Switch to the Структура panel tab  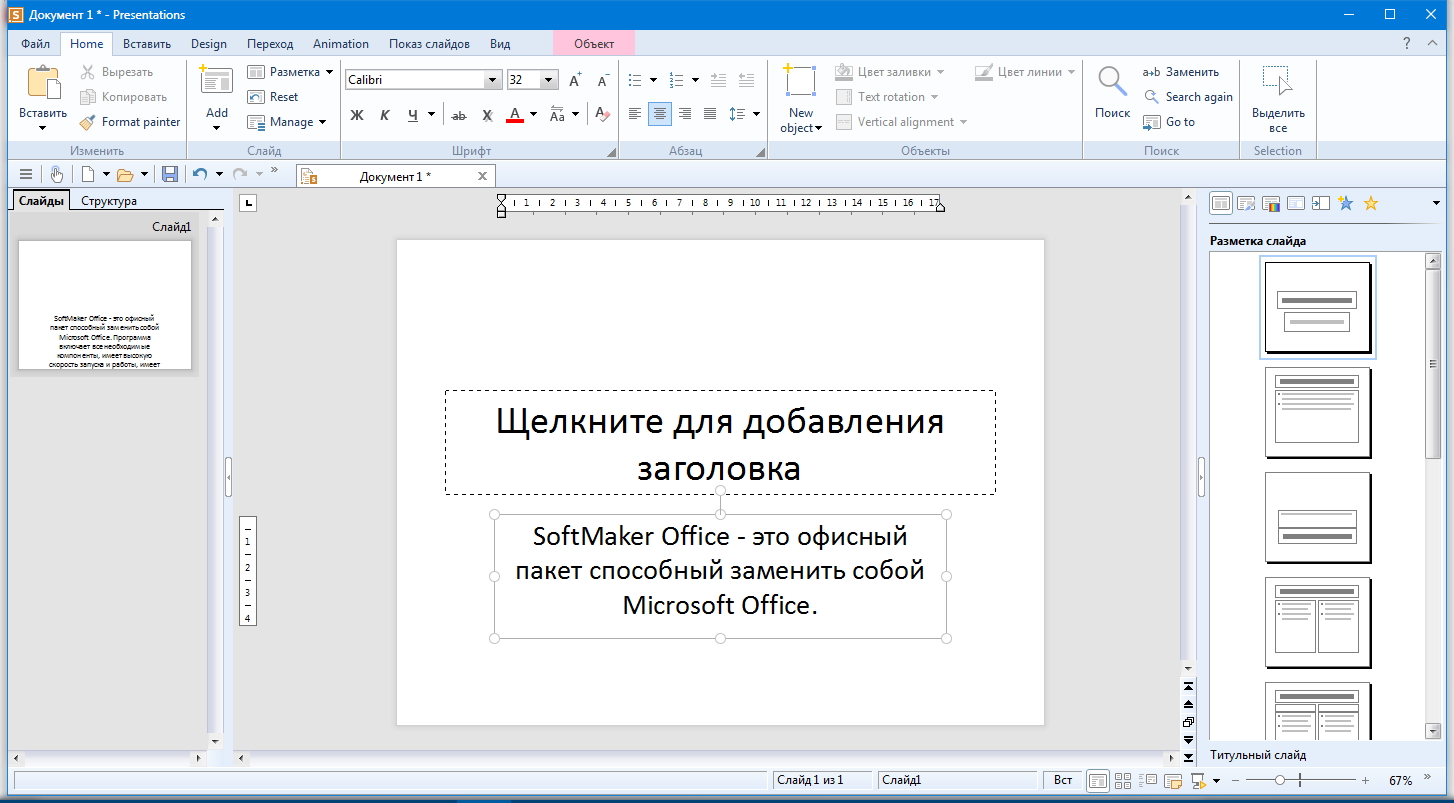[x=109, y=201]
